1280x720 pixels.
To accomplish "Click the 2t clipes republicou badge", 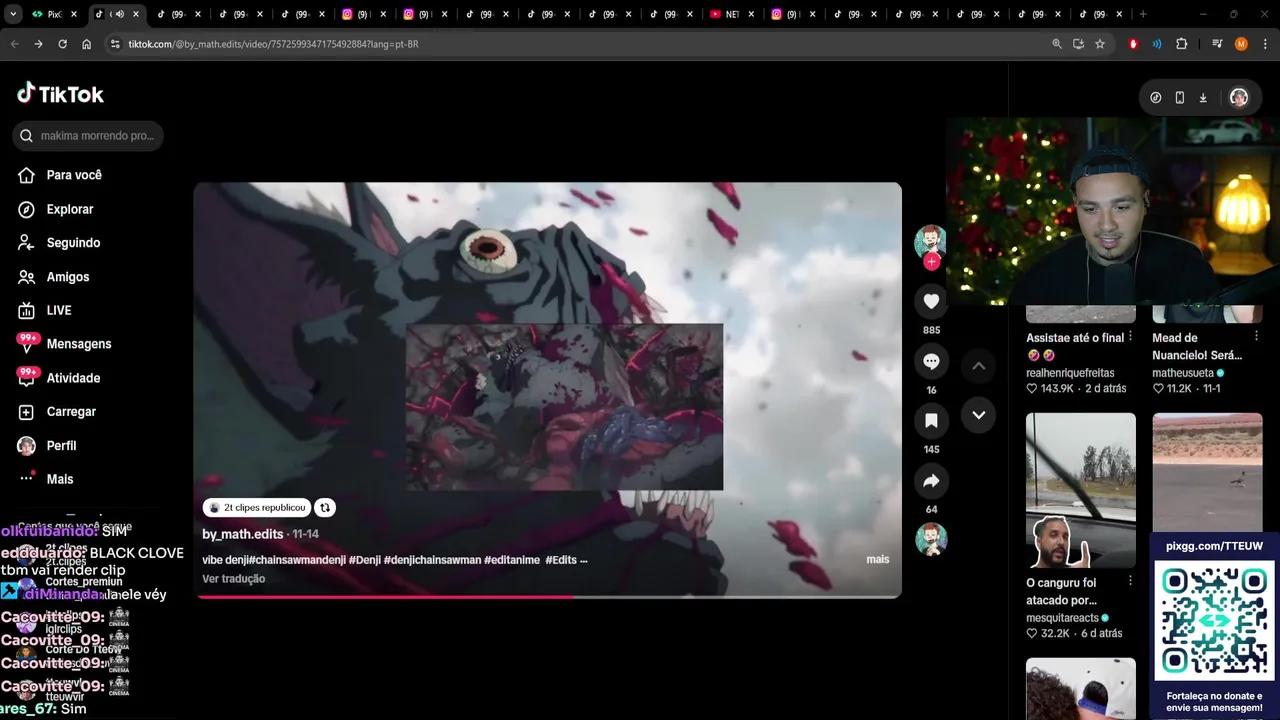I will [x=257, y=508].
